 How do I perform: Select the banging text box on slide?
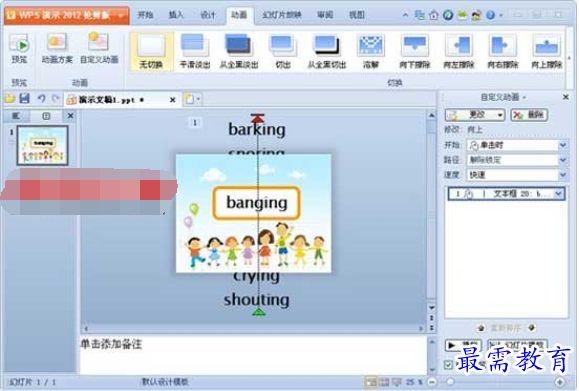[x=256, y=203]
